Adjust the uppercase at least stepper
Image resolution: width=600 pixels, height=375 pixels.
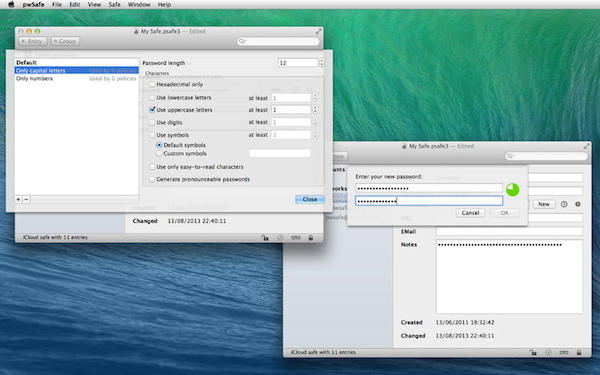(315, 110)
